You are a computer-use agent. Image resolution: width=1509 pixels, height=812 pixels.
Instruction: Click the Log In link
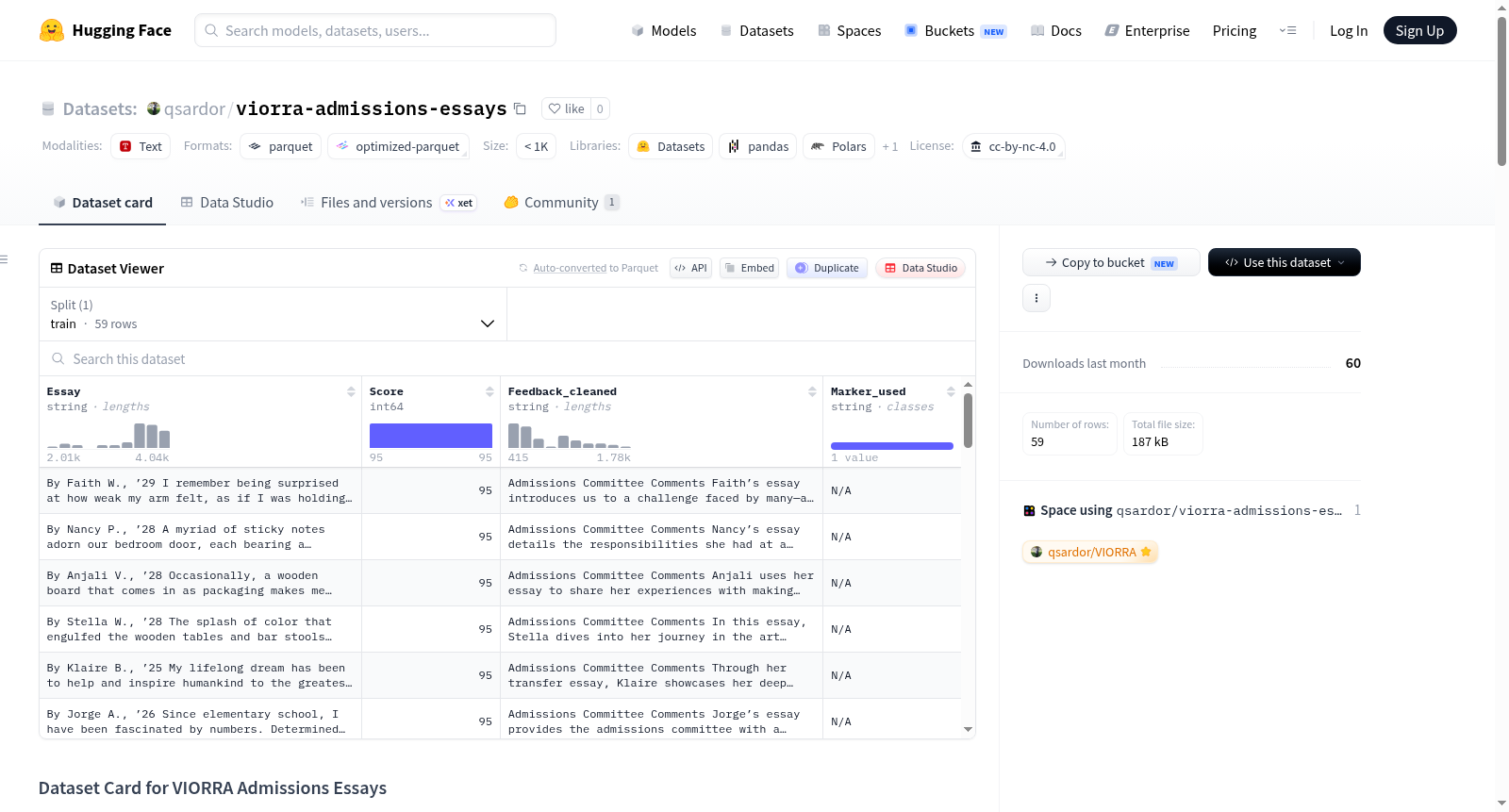click(x=1349, y=30)
